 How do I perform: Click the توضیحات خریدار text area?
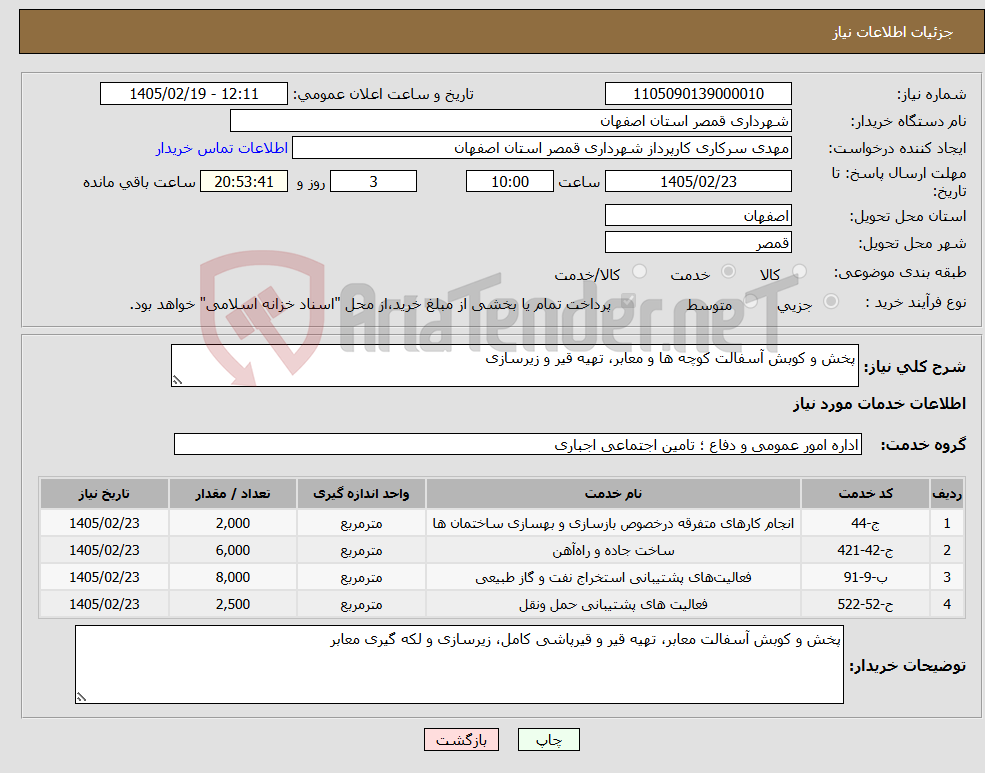(x=459, y=664)
